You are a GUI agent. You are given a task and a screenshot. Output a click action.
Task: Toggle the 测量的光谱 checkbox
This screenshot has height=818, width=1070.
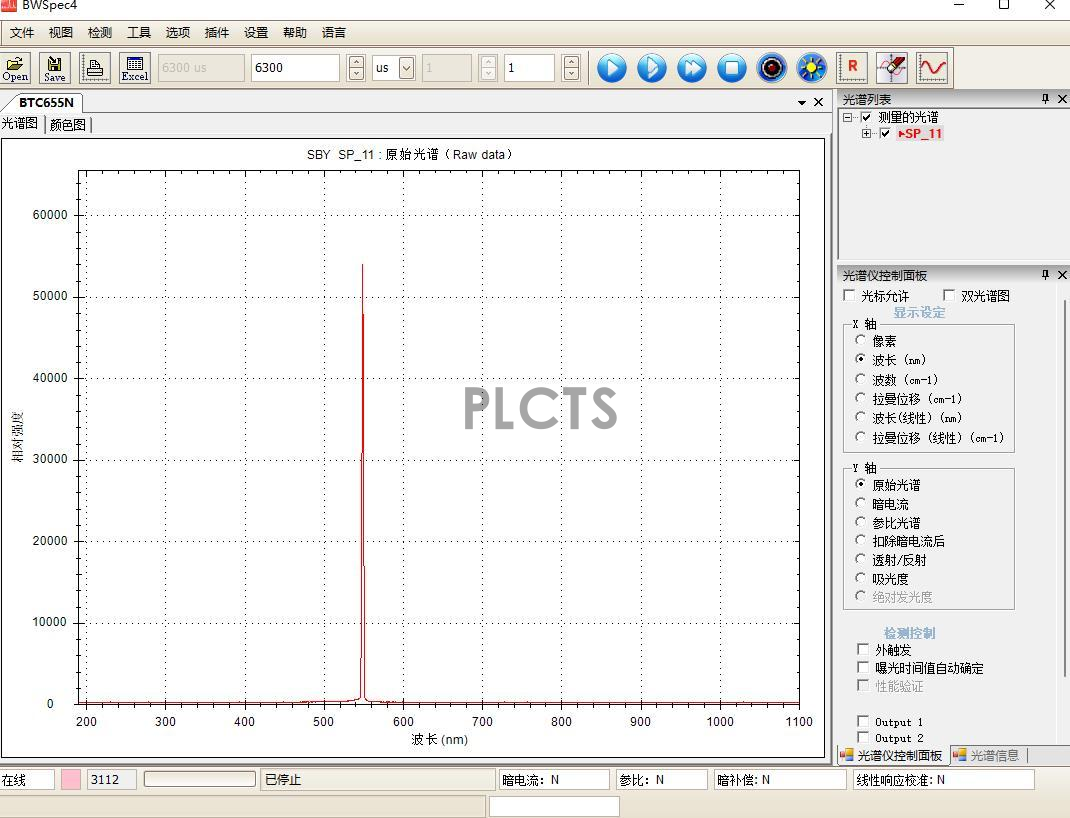click(866, 117)
